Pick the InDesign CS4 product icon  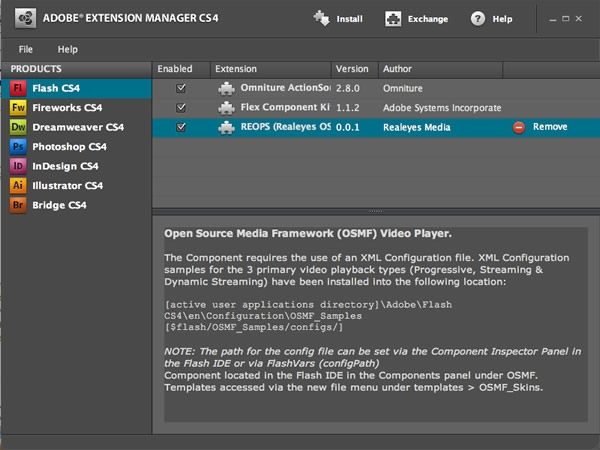(x=18, y=166)
